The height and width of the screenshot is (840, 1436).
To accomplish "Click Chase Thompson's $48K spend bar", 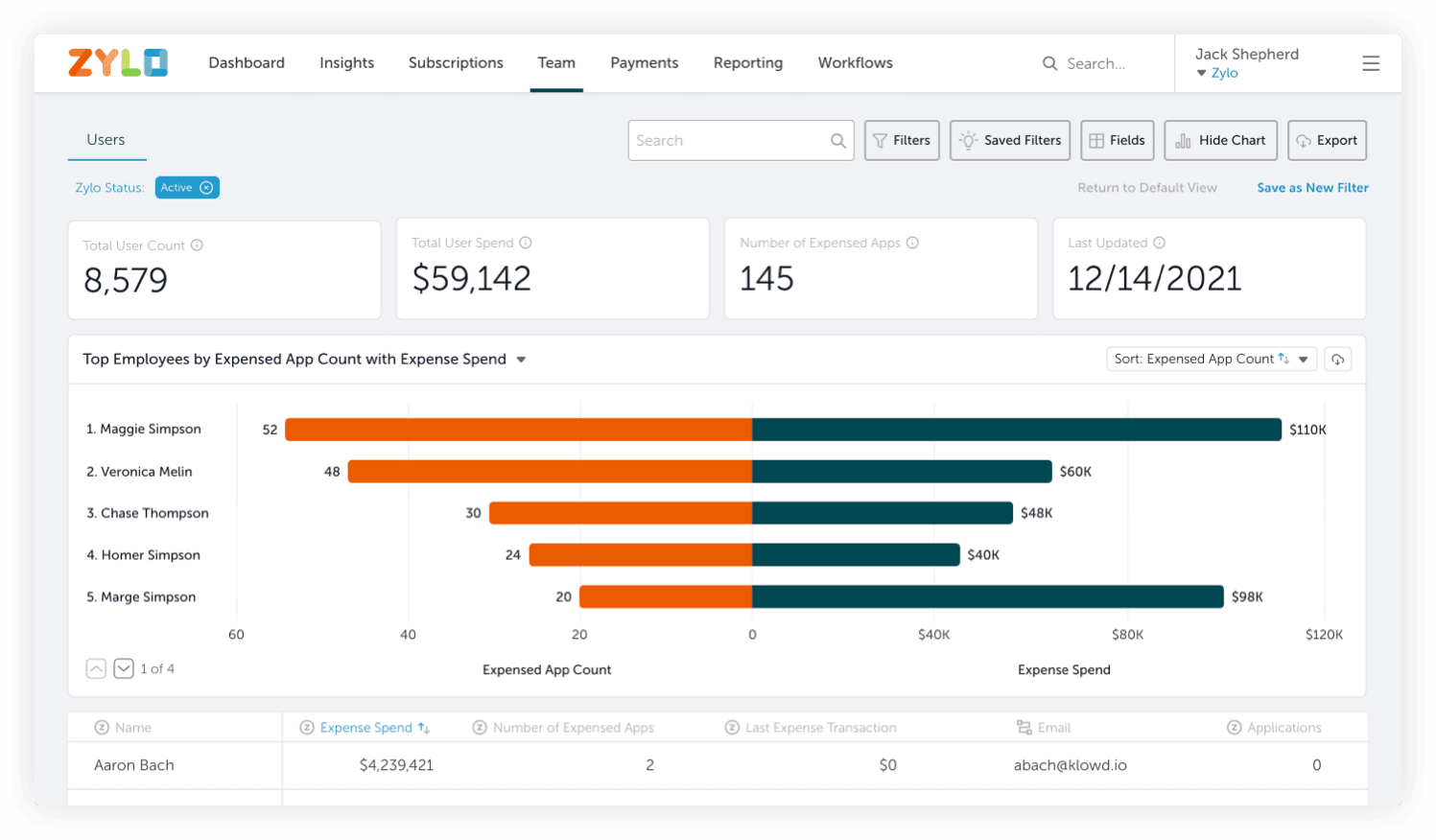I will pyautogui.click(x=883, y=513).
